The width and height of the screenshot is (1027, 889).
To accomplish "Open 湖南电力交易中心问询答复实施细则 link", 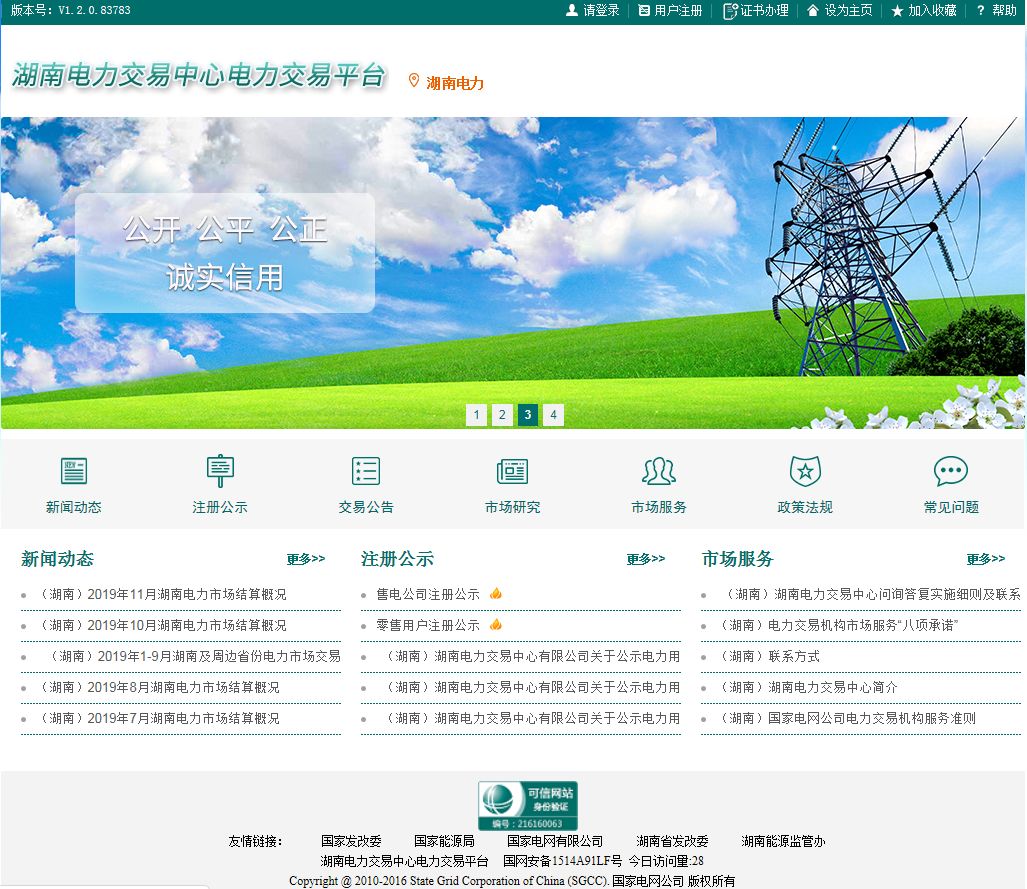I will (x=872, y=594).
